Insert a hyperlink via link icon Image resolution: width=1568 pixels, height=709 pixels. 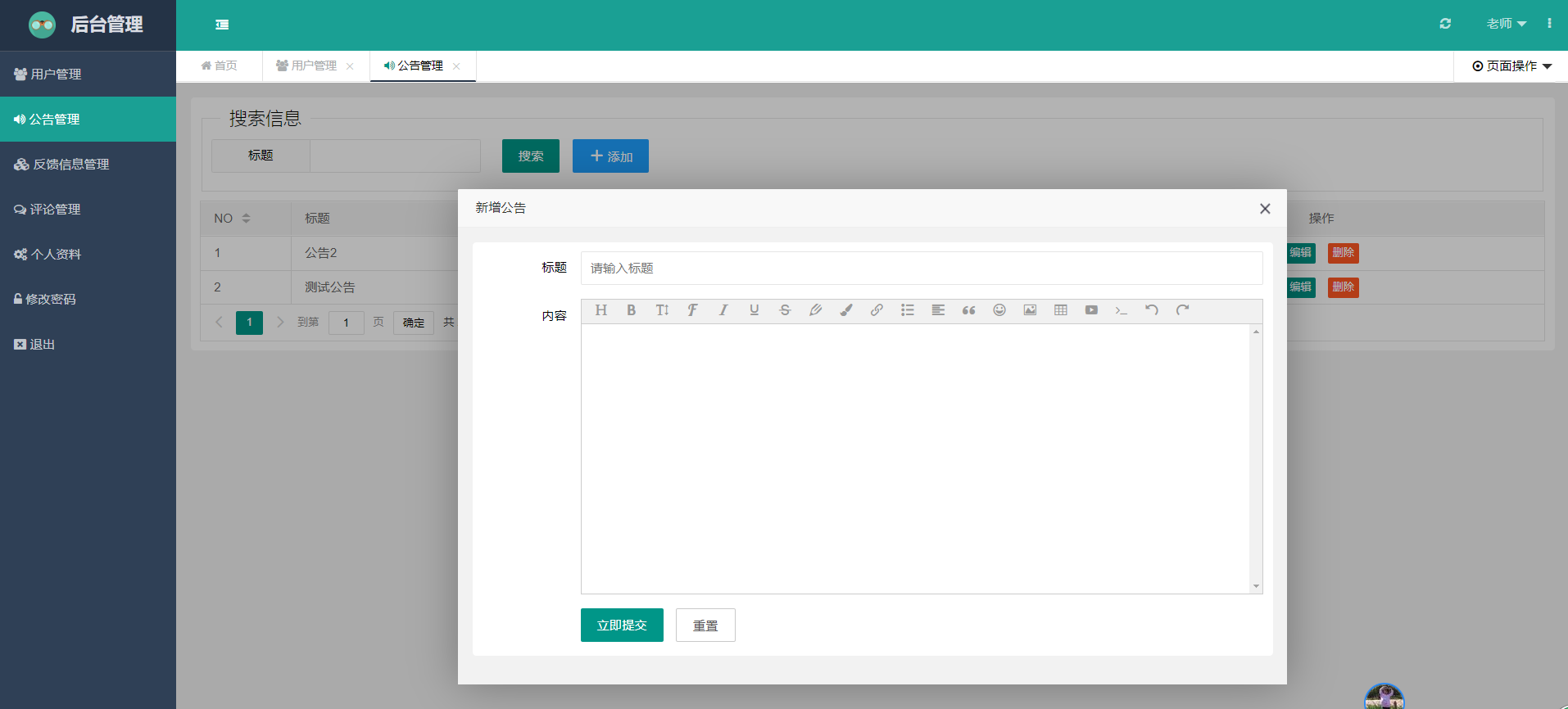coord(877,310)
